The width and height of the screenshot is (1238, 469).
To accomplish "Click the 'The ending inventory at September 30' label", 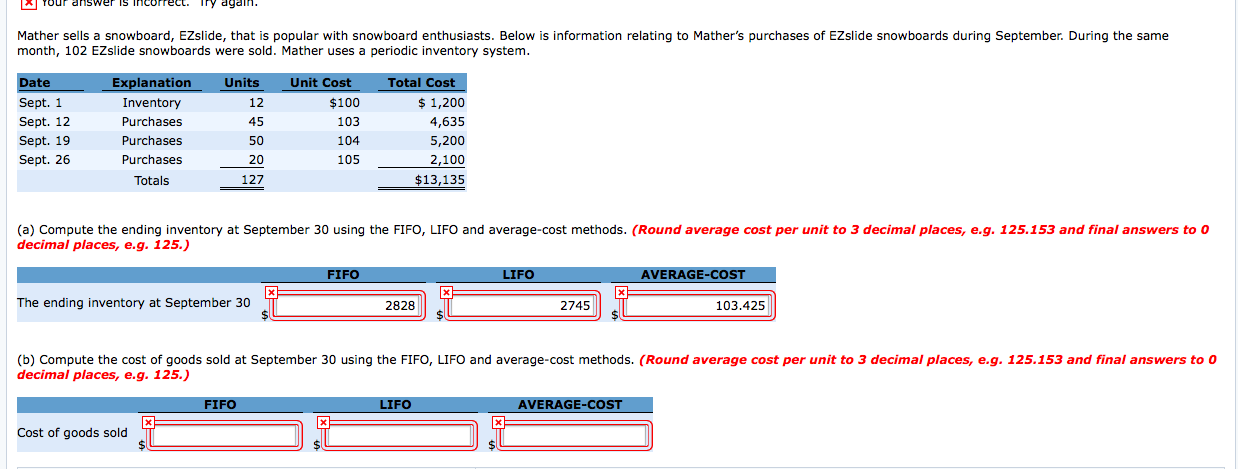I will coord(134,303).
